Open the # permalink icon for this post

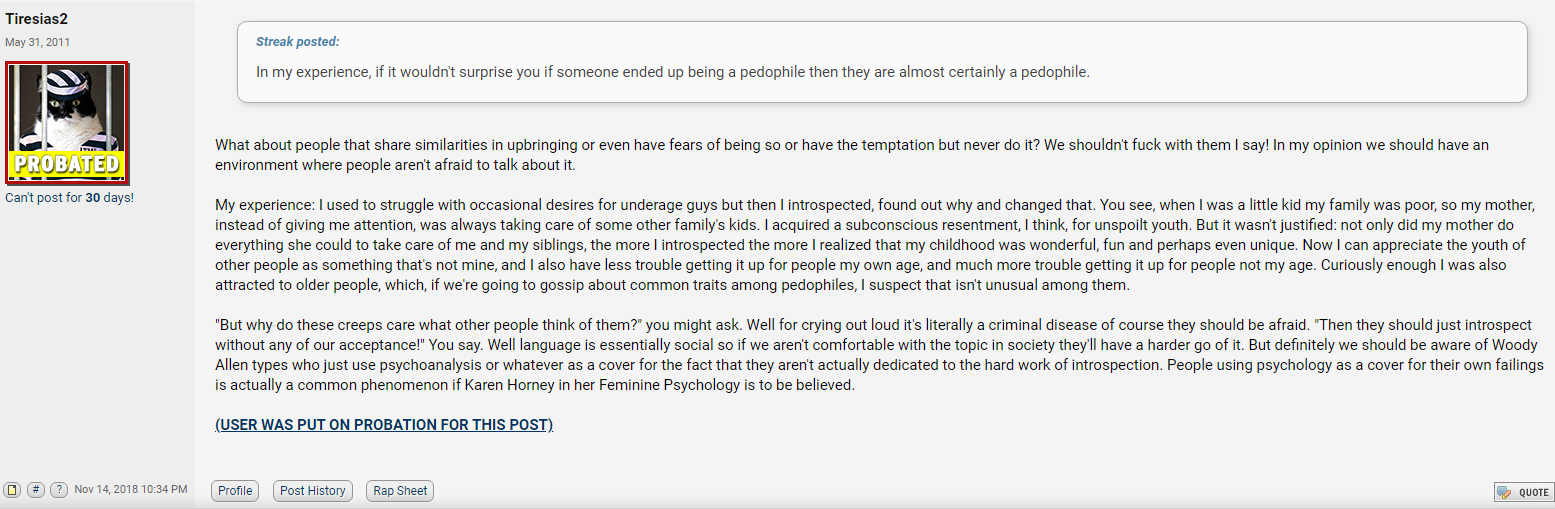(x=36, y=490)
